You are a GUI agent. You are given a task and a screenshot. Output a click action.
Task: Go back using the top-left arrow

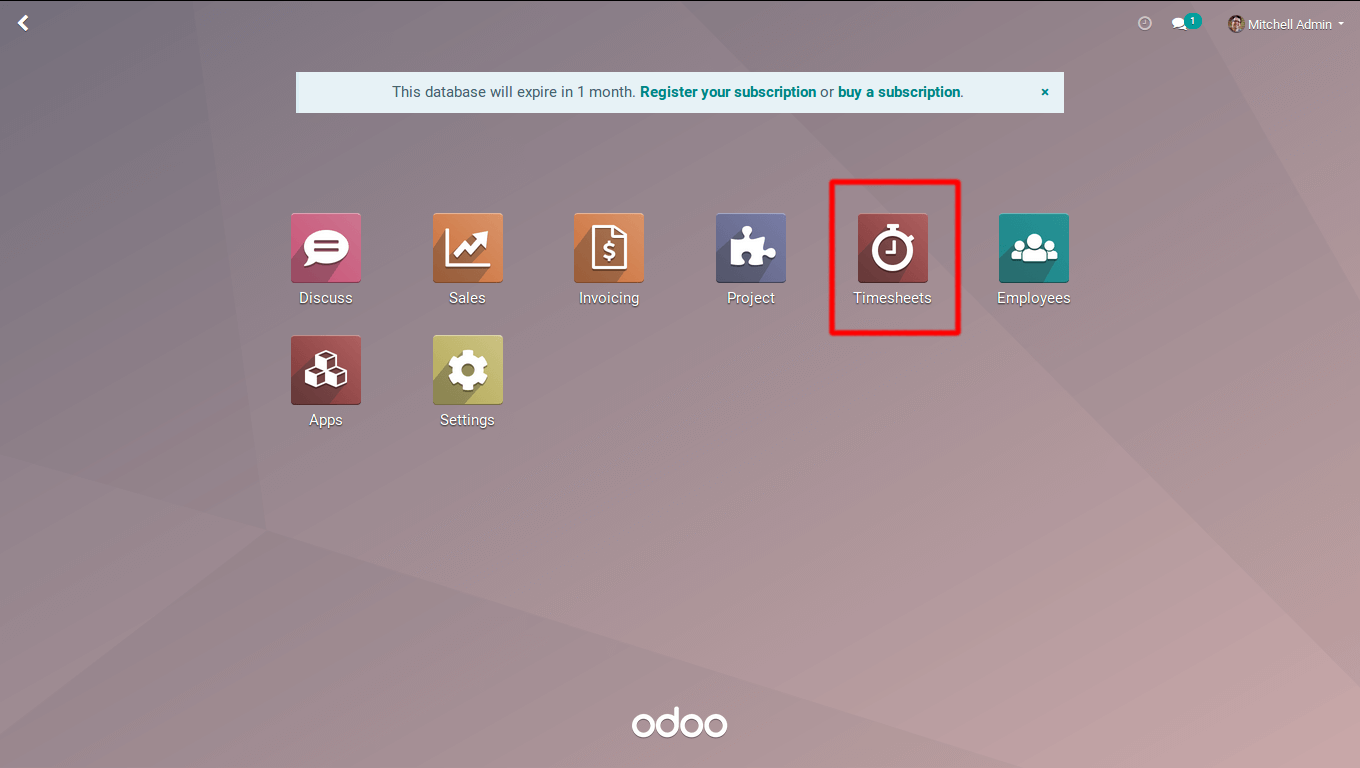tap(23, 22)
